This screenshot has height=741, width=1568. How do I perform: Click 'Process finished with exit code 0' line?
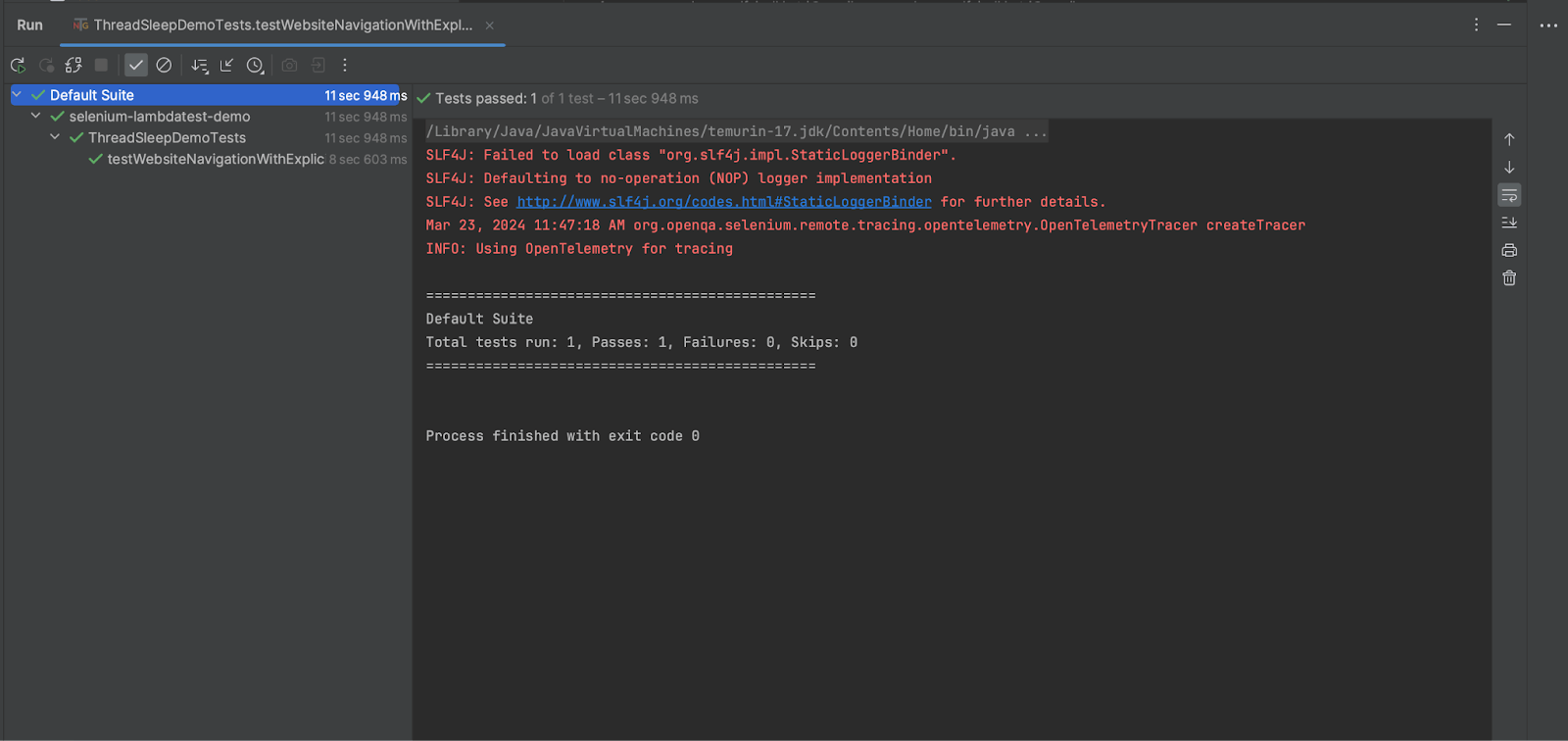click(x=563, y=436)
